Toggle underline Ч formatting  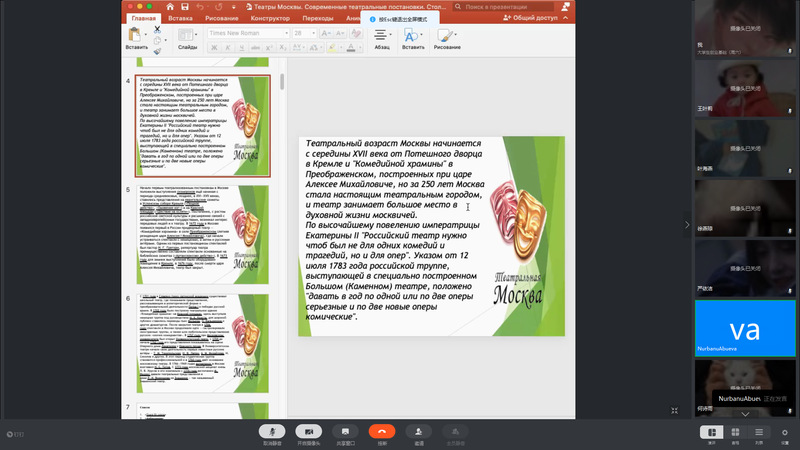tap(241, 47)
